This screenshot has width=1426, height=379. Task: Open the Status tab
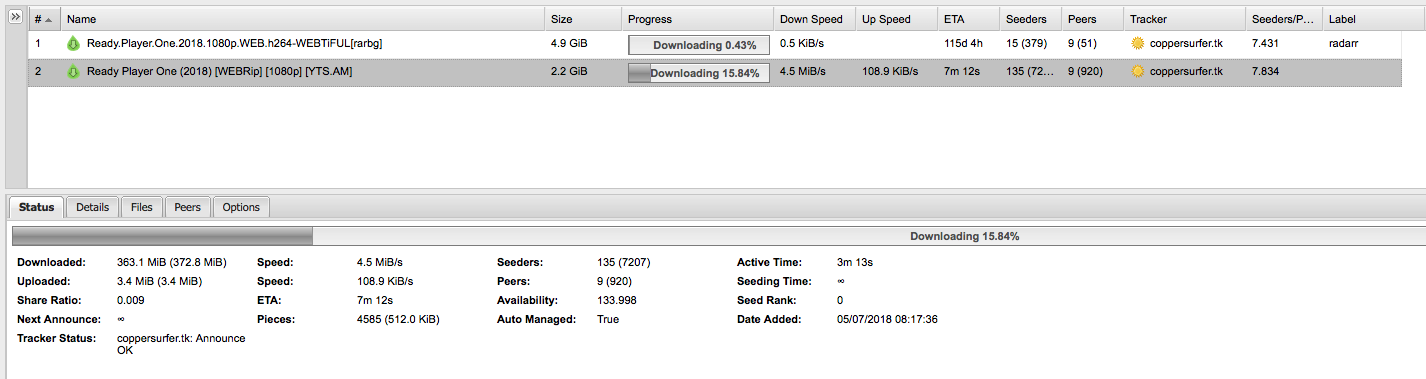tap(37, 207)
